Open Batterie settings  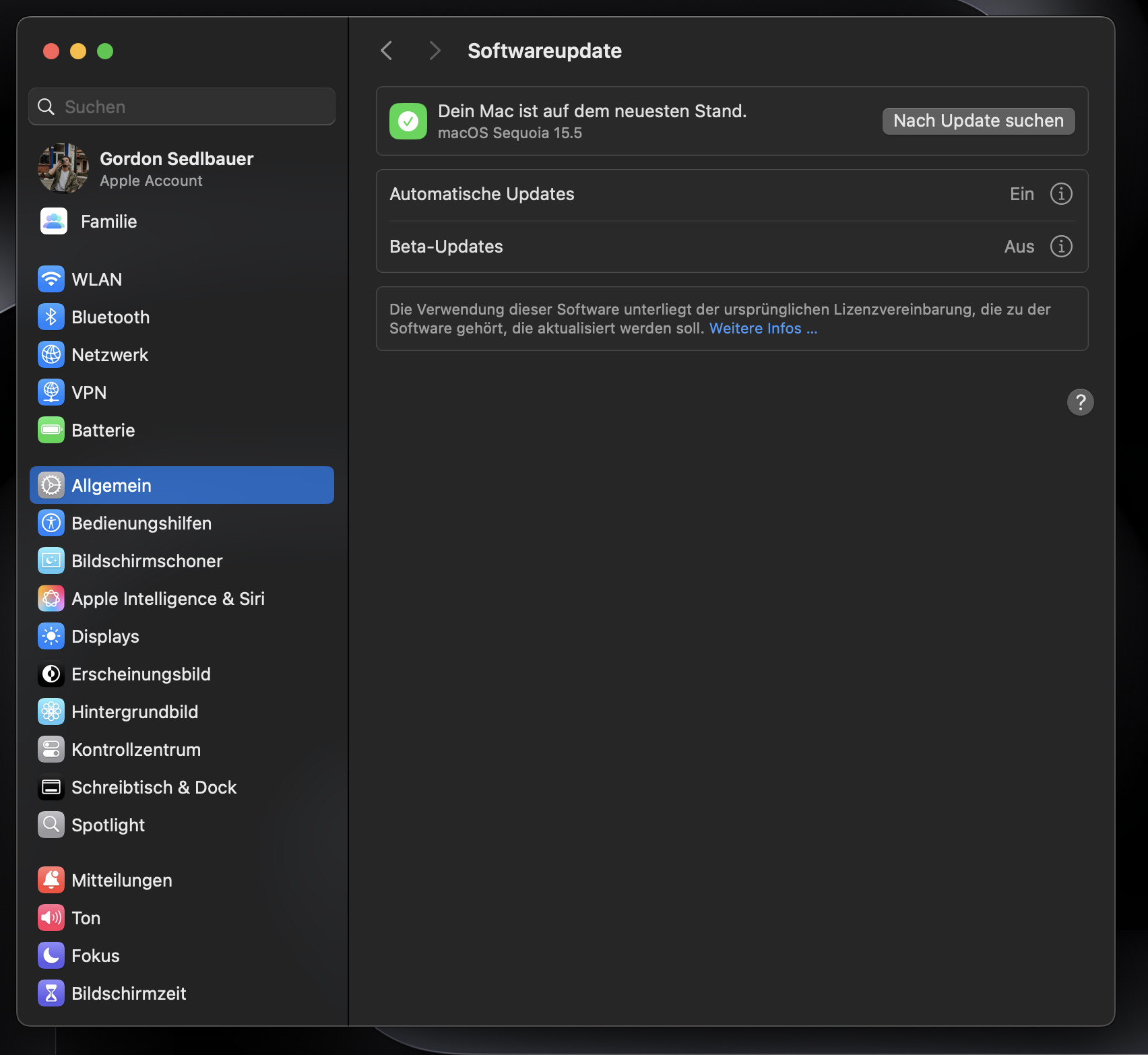tap(102, 430)
